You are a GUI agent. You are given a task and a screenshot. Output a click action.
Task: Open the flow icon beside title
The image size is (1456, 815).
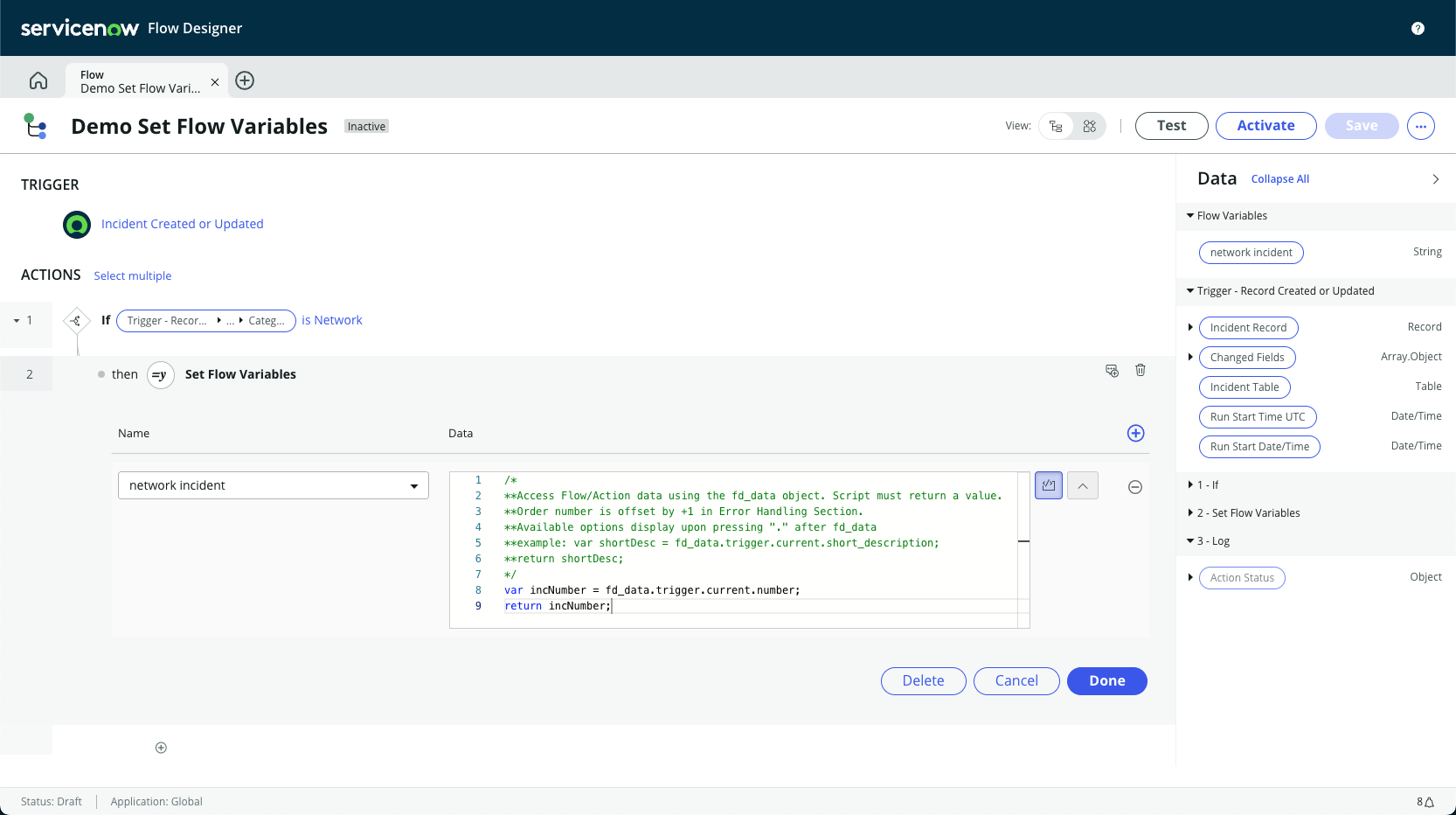(x=35, y=126)
